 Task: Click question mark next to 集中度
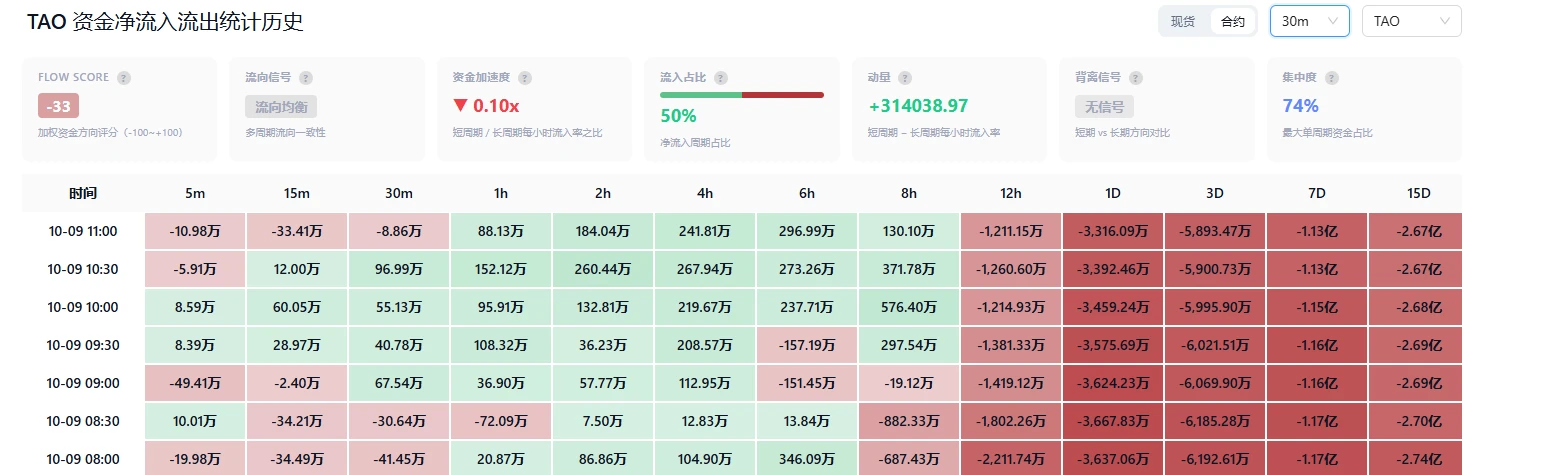[1332, 77]
